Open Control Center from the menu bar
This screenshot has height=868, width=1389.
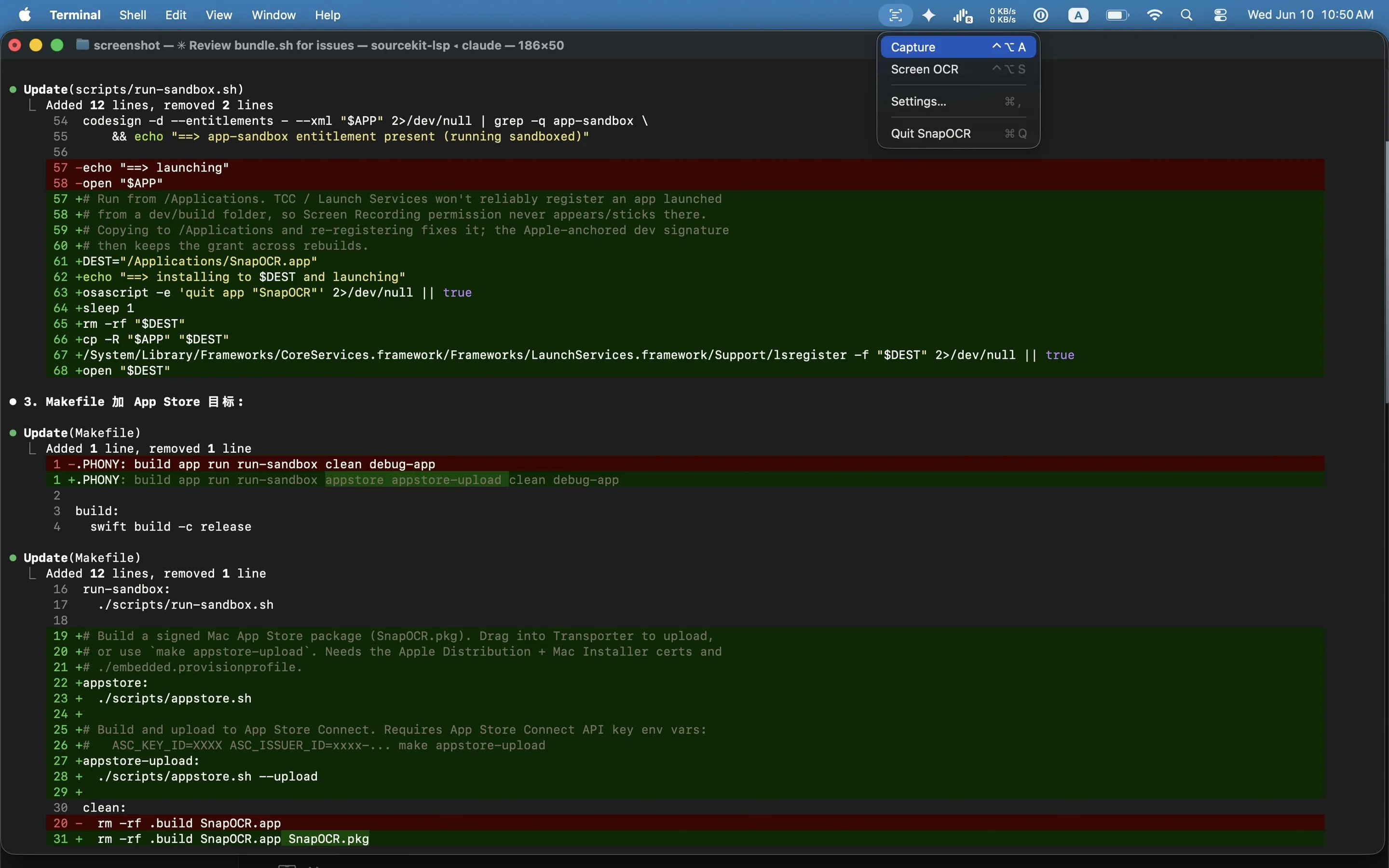coord(1220,15)
